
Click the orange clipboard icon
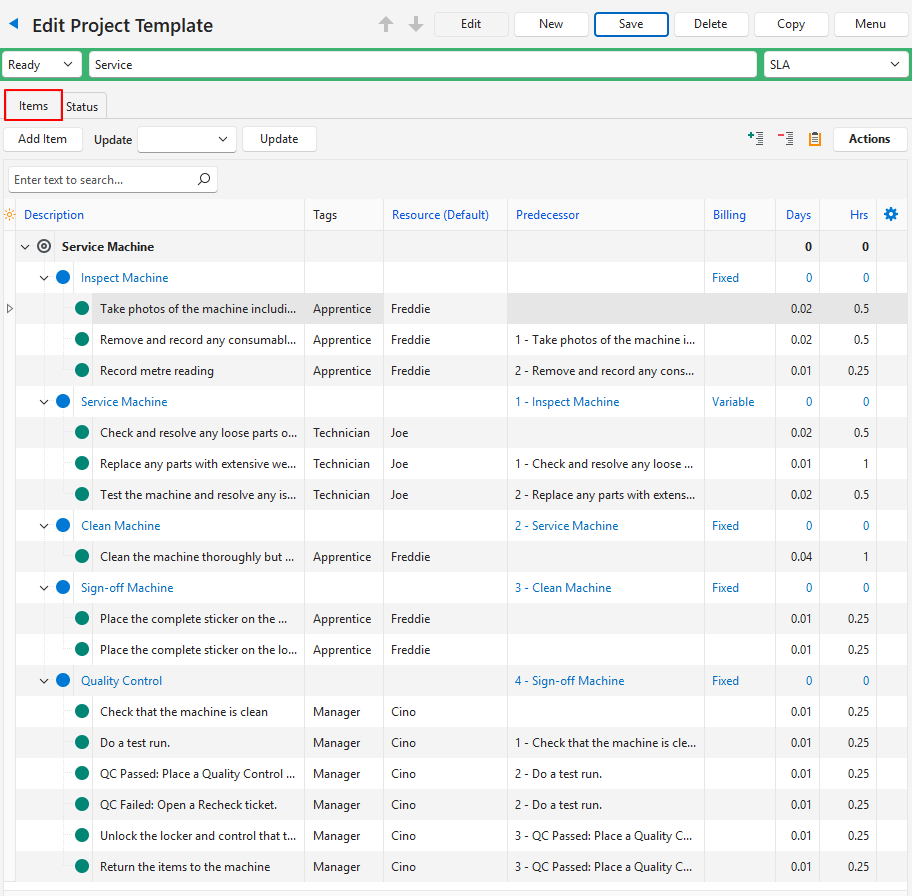click(815, 139)
